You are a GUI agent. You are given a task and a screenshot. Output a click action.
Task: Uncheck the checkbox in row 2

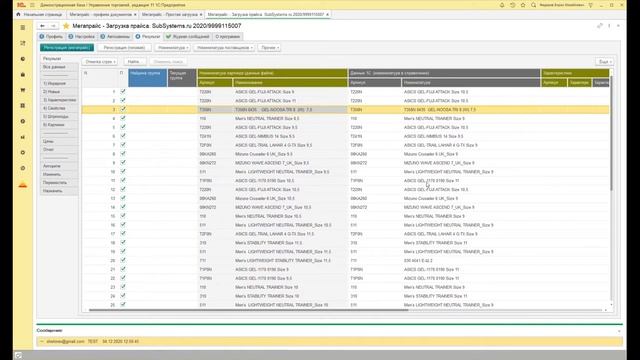(x=123, y=100)
